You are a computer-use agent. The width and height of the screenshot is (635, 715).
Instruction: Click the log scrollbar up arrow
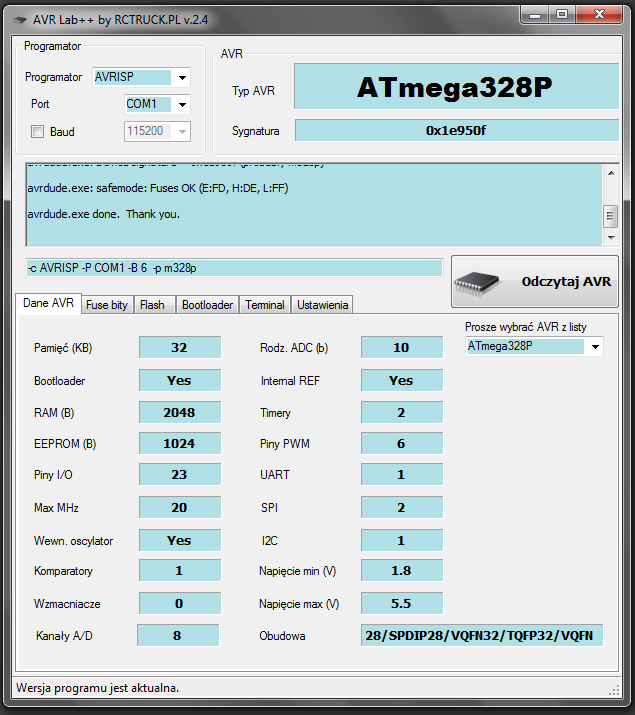click(x=611, y=173)
